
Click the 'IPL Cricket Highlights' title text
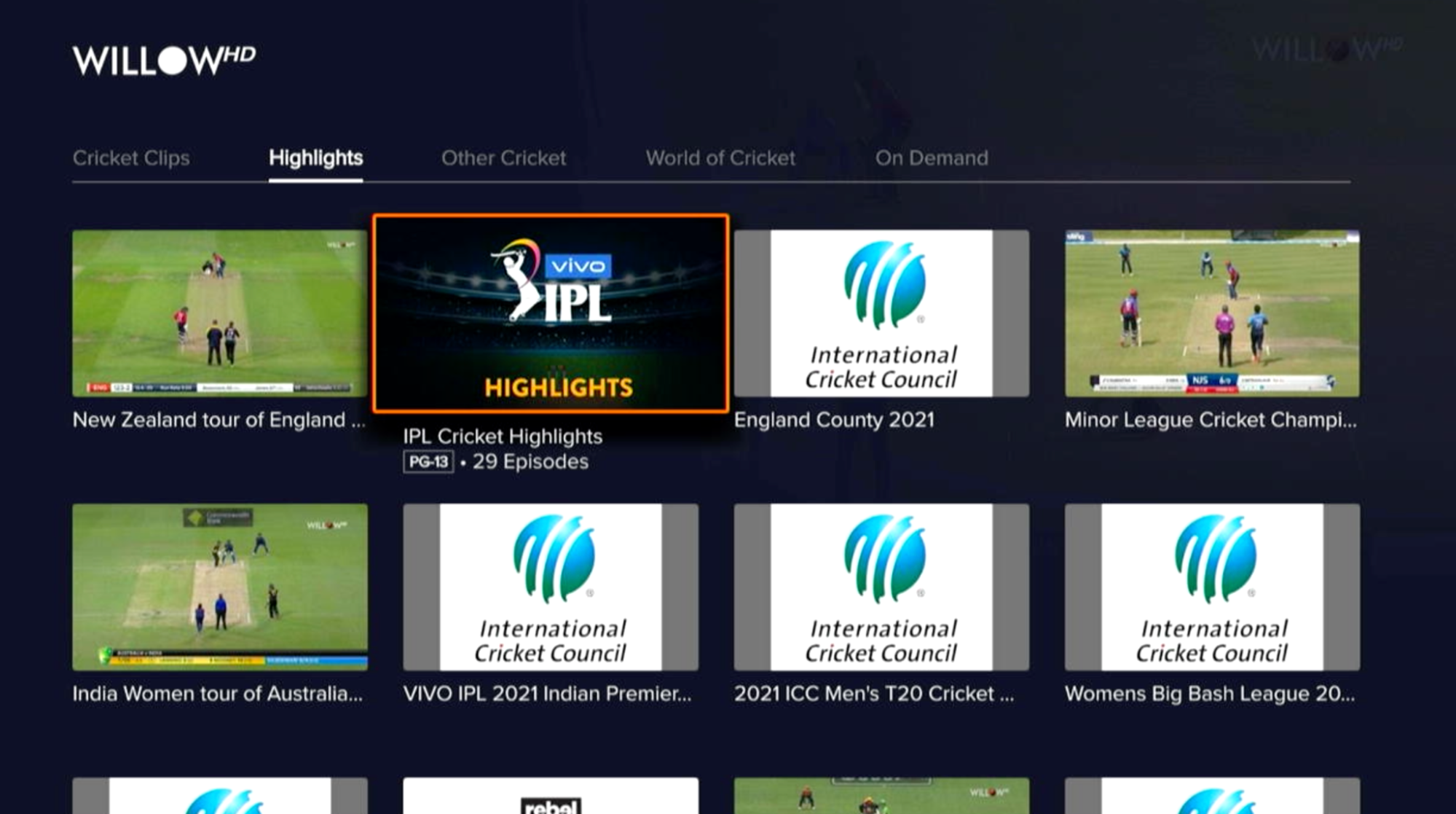[503, 437]
